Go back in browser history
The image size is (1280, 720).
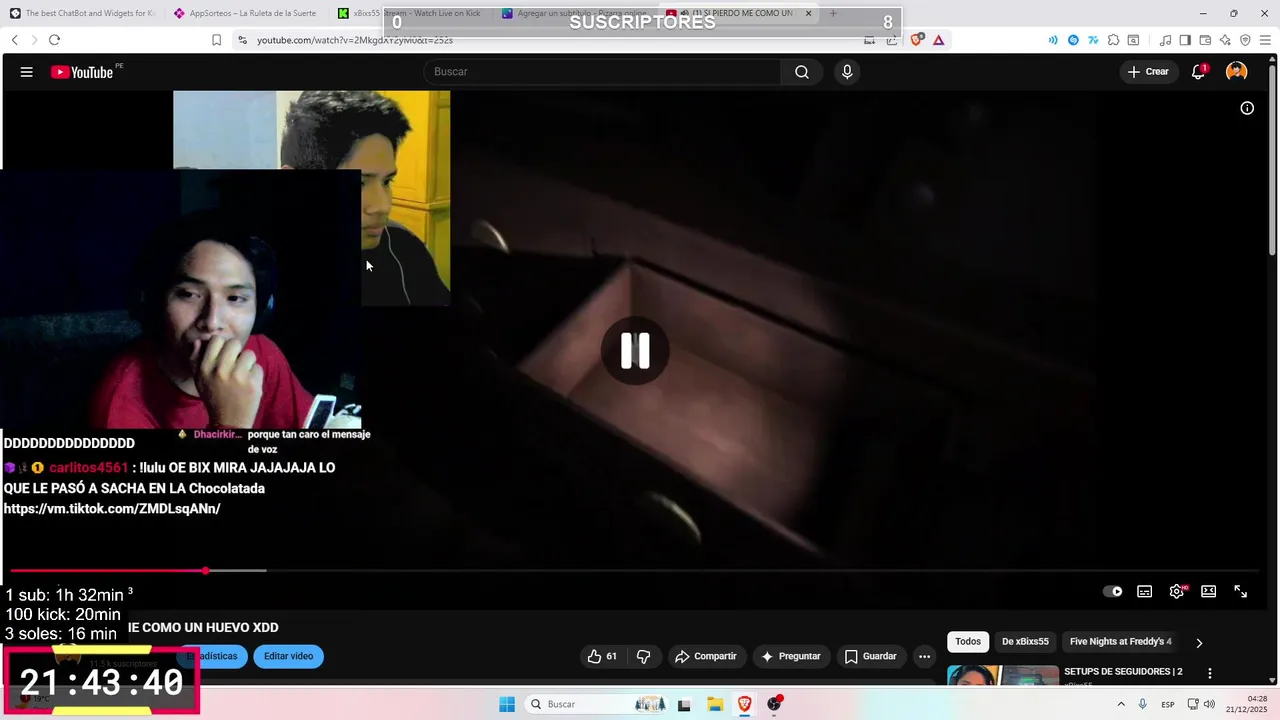coord(14,40)
